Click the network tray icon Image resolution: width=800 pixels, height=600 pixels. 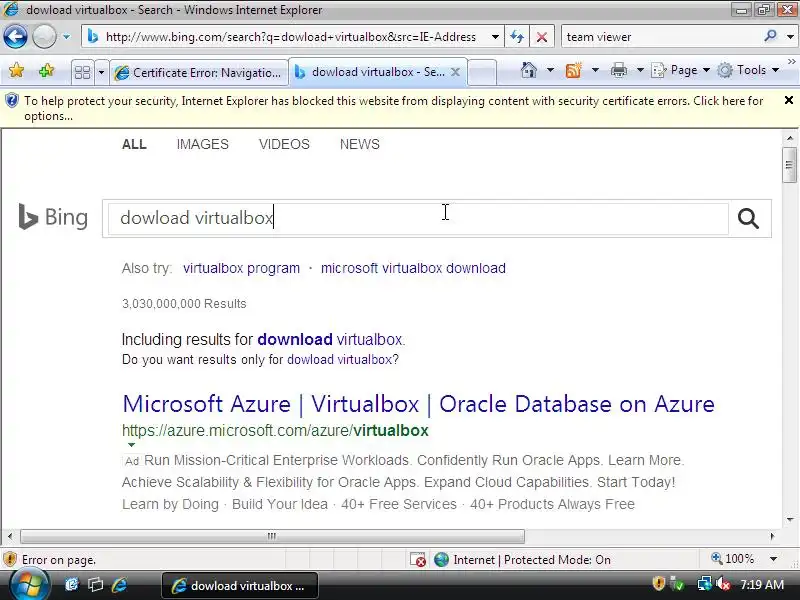[705, 584]
